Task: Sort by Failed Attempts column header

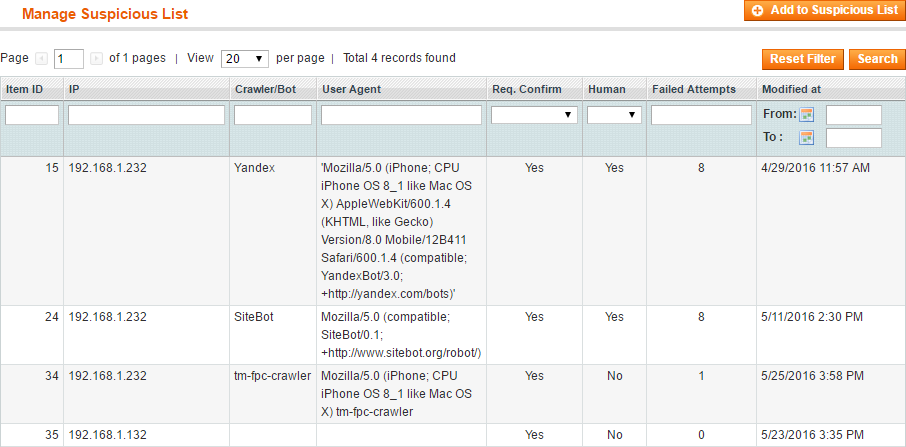Action: (x=693, y=90)
